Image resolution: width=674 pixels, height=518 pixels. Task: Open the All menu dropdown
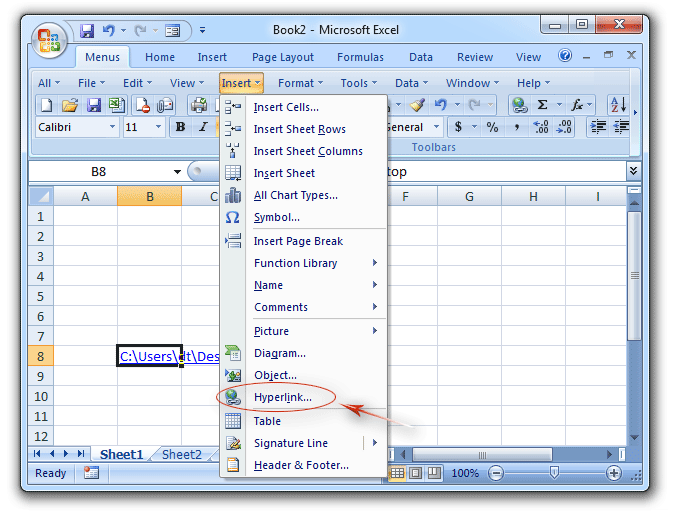pos(49,83)
